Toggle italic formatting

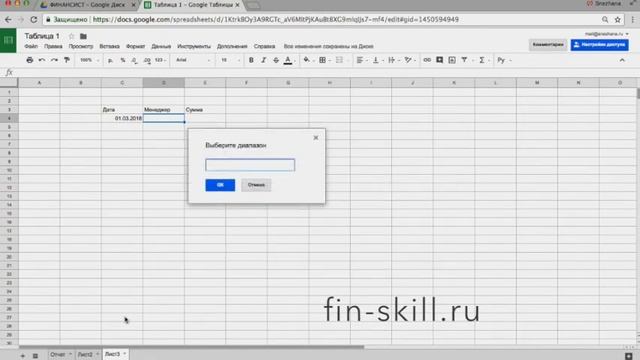click(x=263, y=60)
